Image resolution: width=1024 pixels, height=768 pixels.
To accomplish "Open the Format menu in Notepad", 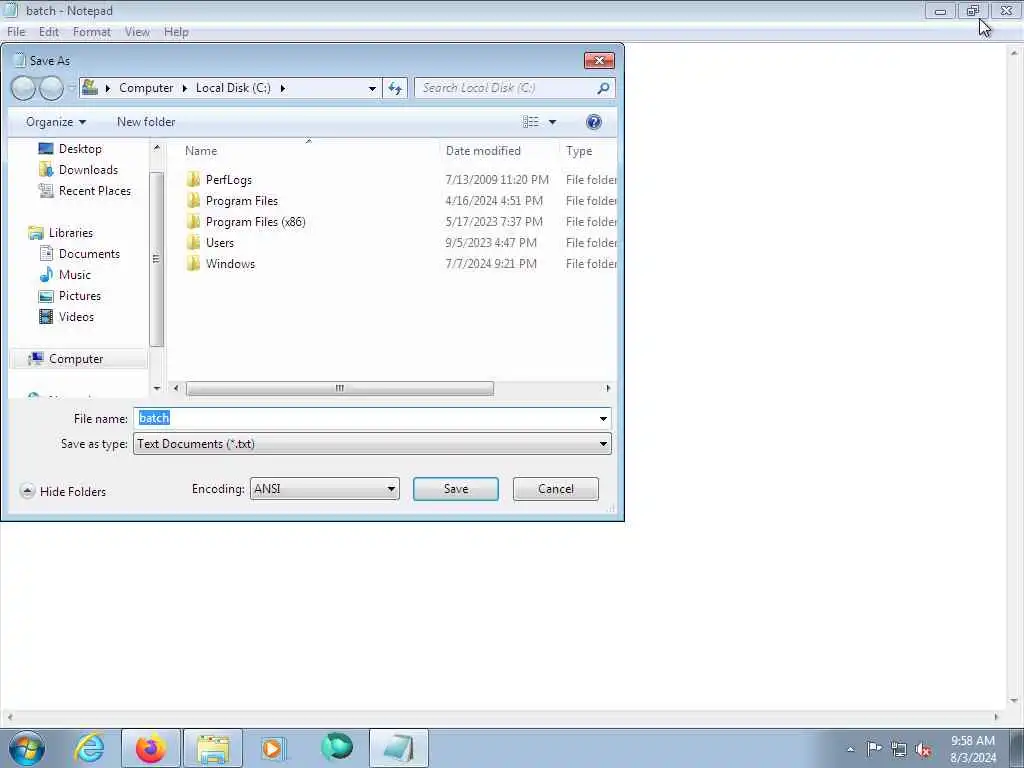I will click(91, 31).
